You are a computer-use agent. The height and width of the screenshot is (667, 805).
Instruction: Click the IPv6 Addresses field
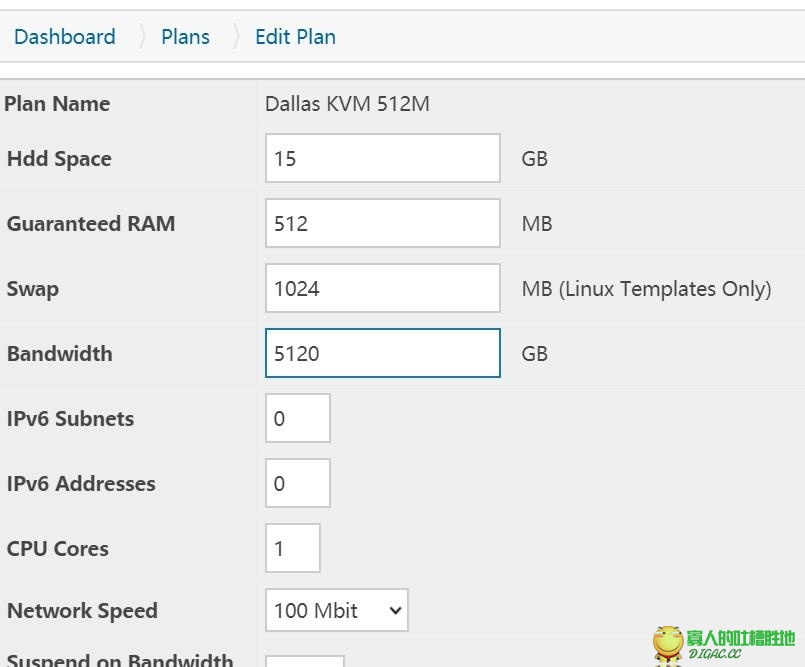click(x=298, y=483)
